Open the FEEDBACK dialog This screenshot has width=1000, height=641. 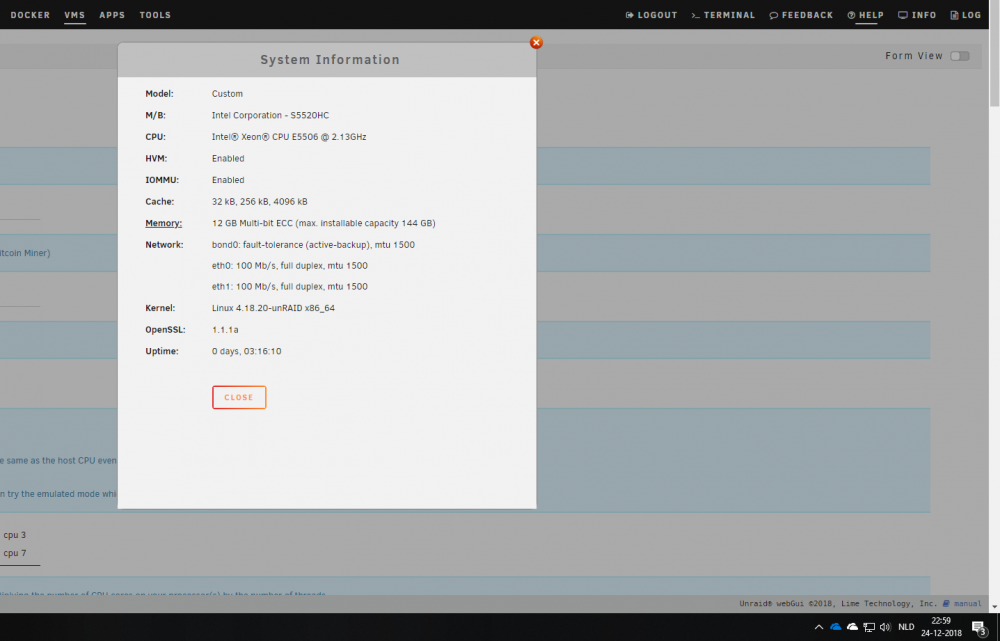801,15
